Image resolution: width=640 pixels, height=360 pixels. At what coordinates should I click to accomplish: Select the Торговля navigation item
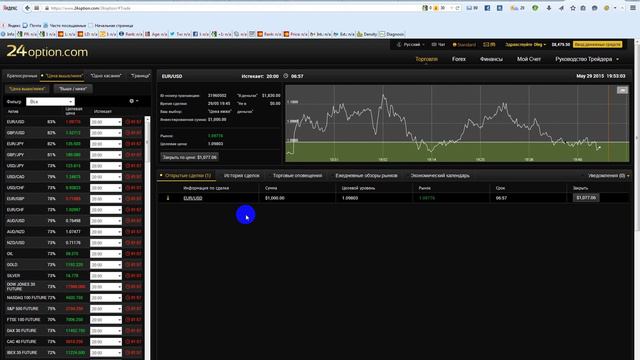tap(426, 59)
